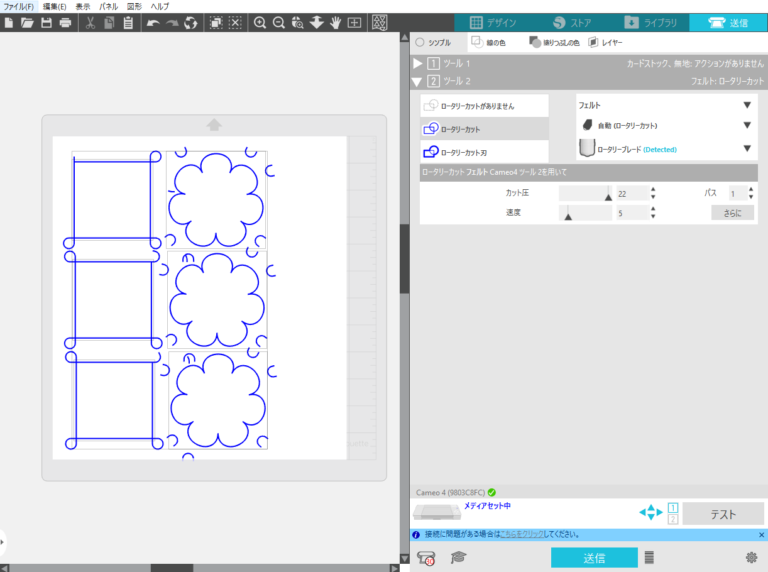Open the ヘルプ menu
This screenshot has height=572, width=768.
(160, 6)
